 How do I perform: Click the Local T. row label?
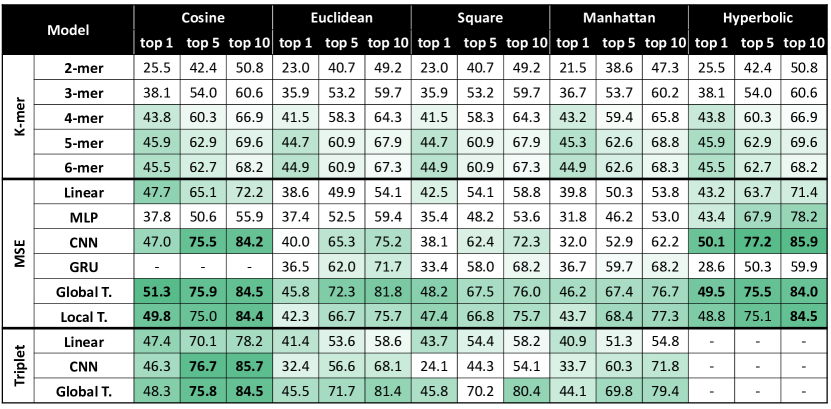point(84,317)
